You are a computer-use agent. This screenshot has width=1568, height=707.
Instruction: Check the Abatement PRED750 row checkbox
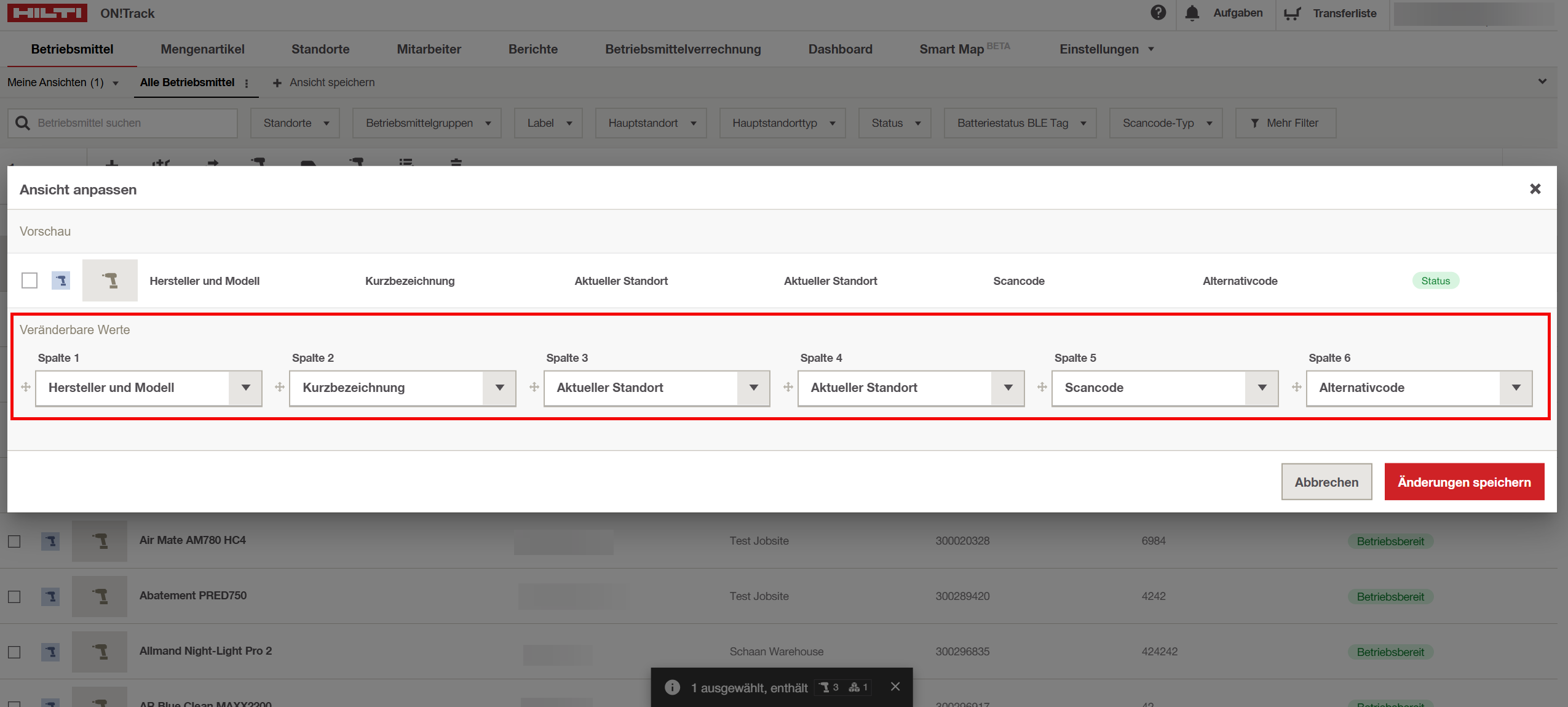click(x=14, y=596)
